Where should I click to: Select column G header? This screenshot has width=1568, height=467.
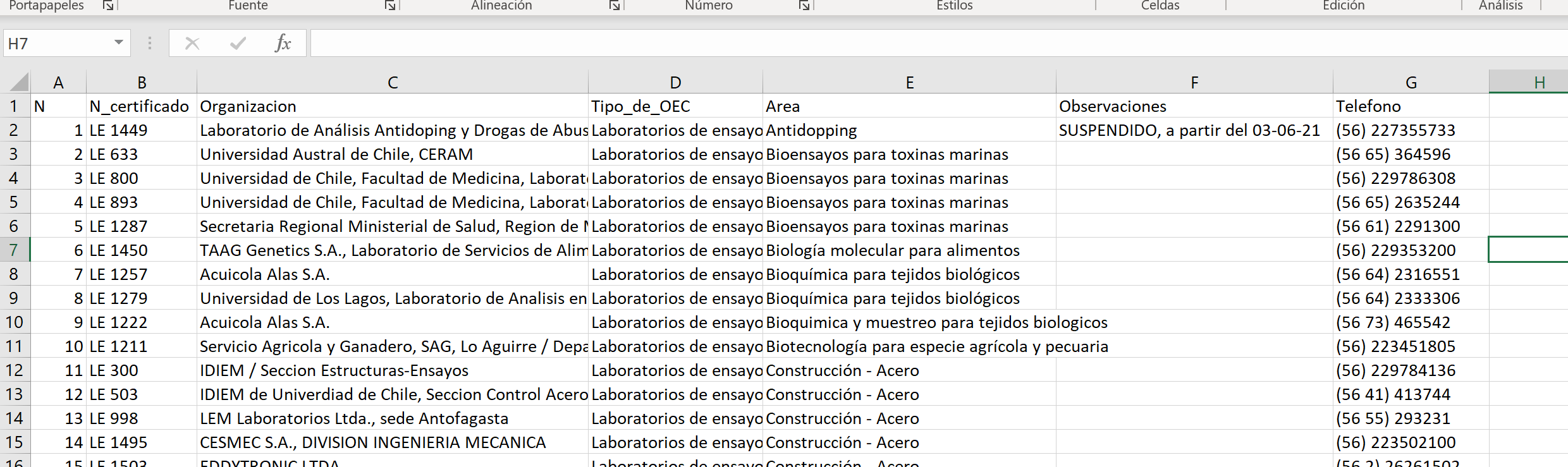(1411, 82)
